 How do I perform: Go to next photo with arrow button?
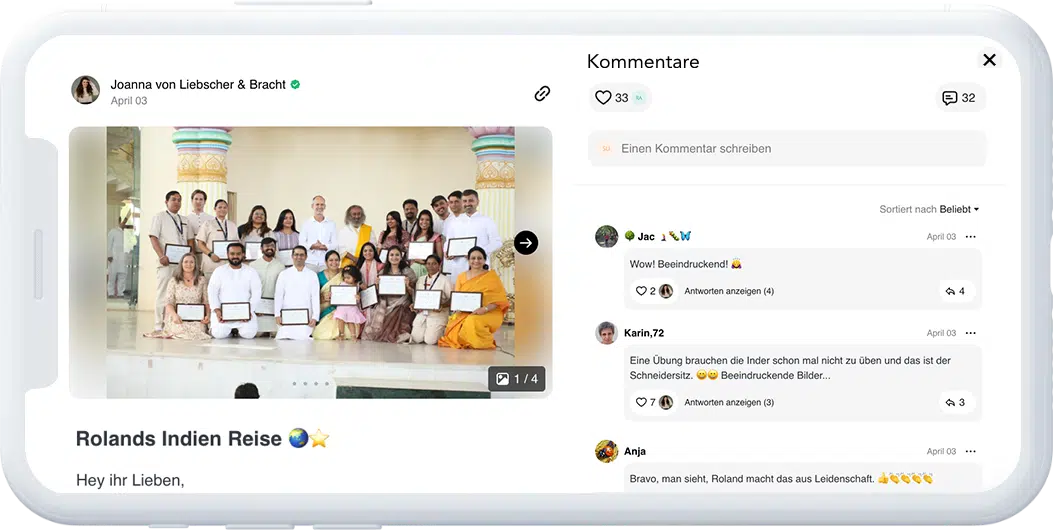pyautogui.click(x=526, y=243)
